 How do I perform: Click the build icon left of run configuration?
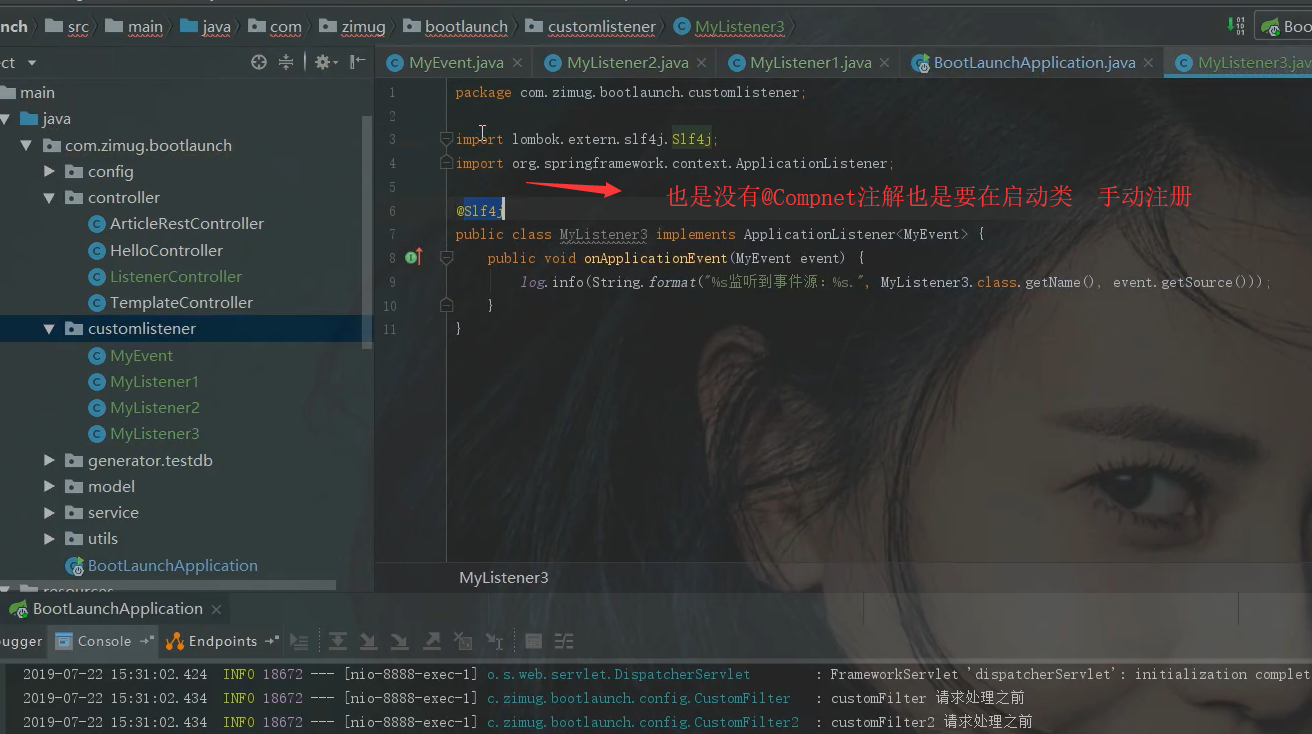click(1236, 26)
